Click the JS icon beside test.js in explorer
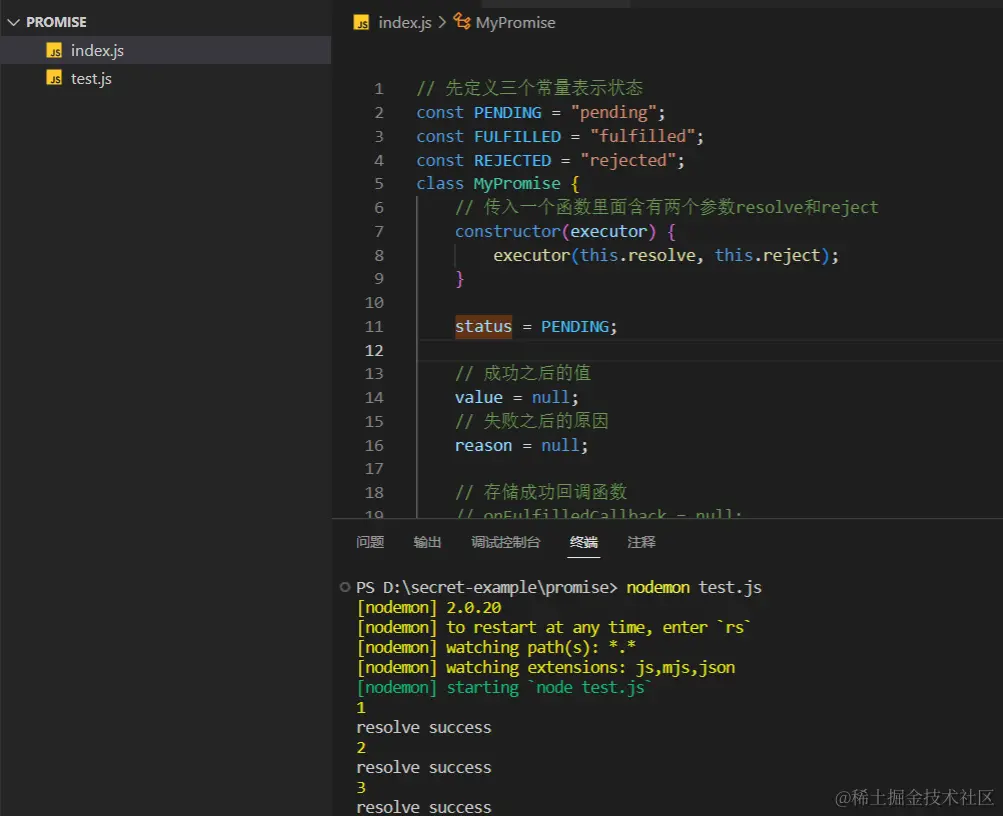Screen dimensions: 1003x816 (54, 78)
